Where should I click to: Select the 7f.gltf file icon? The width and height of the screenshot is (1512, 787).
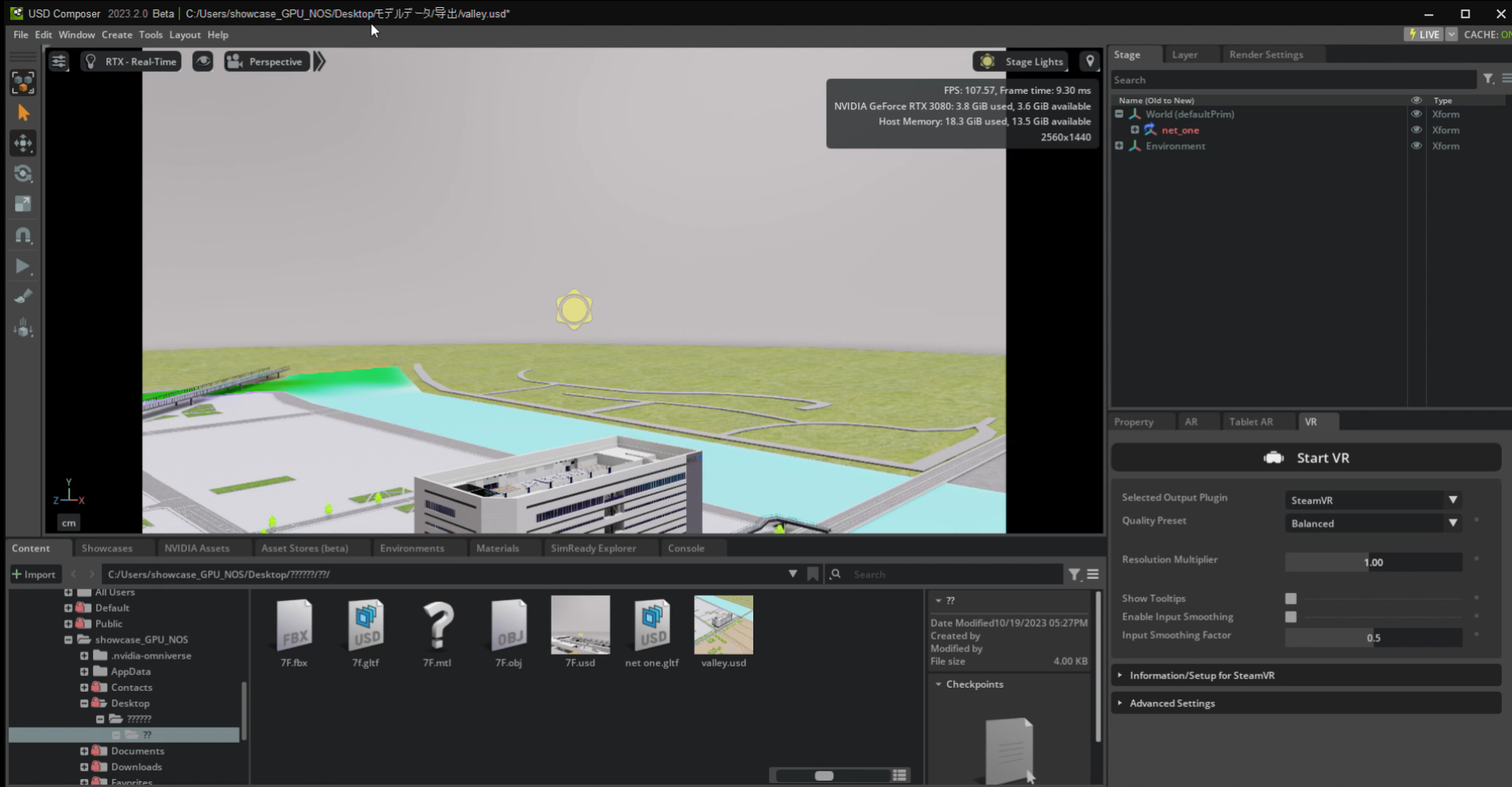366,625
